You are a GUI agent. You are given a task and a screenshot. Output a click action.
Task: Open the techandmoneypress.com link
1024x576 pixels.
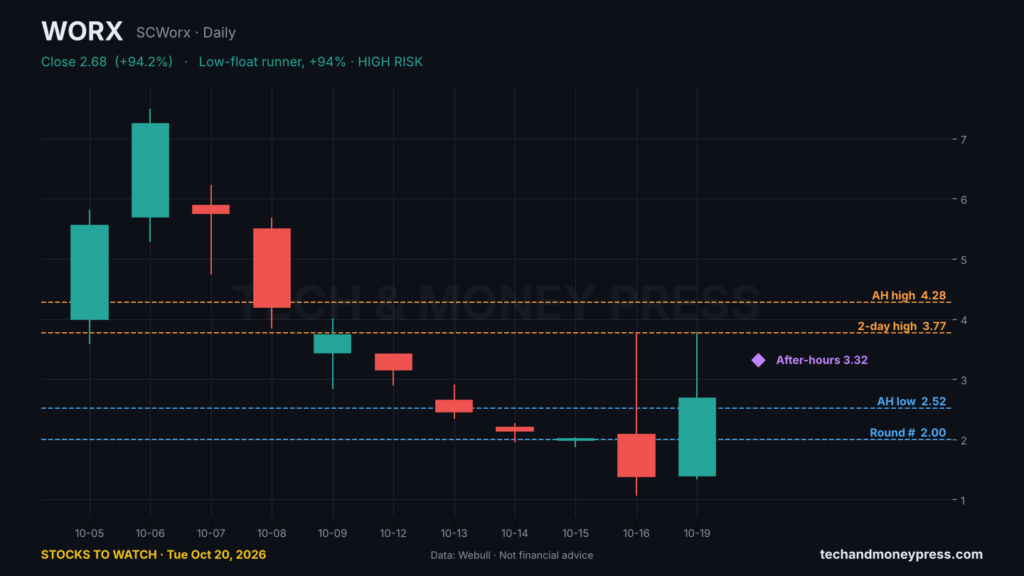tap(901, 554)
